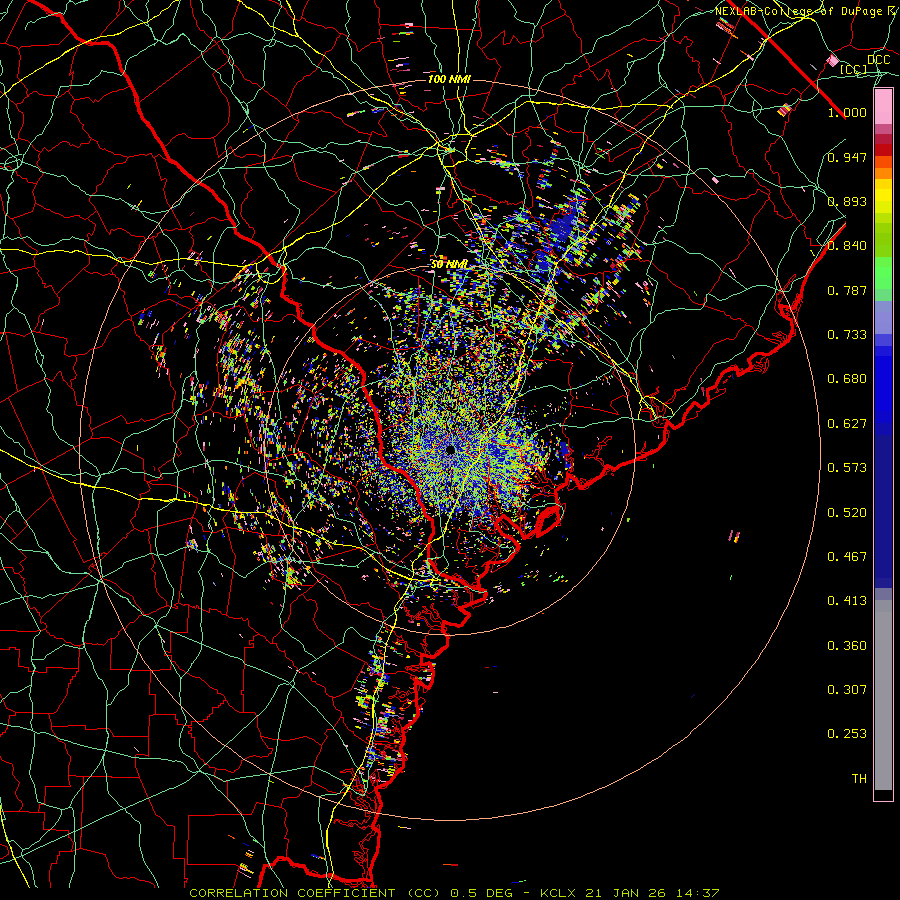Select the 0.840 scale value

847,246
